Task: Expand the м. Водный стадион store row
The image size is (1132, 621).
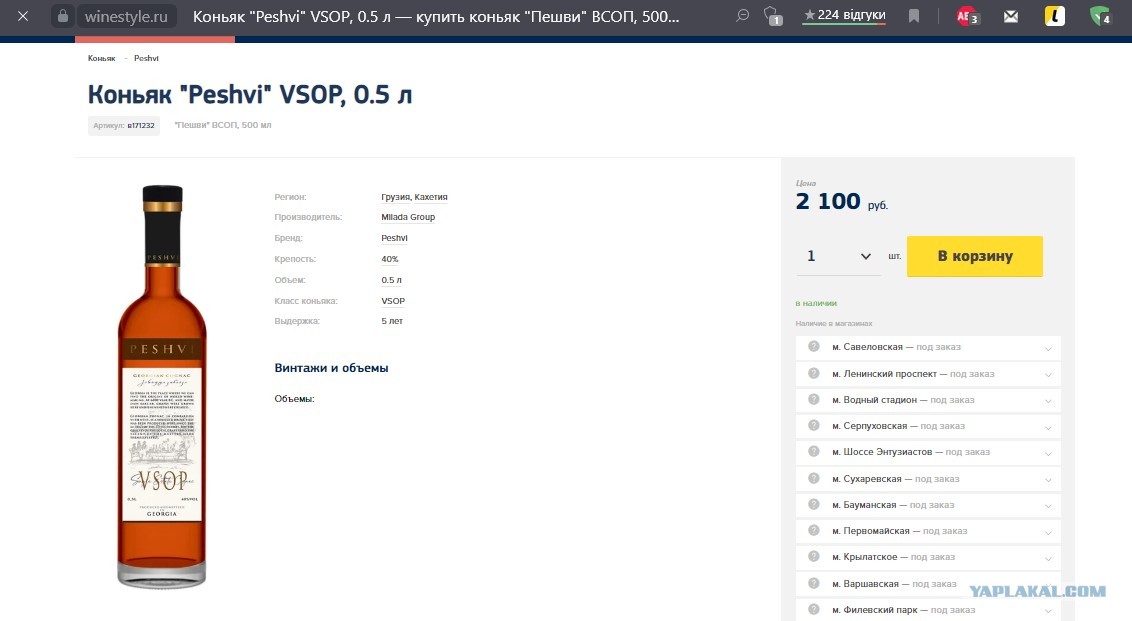Action: pos(928,400)
